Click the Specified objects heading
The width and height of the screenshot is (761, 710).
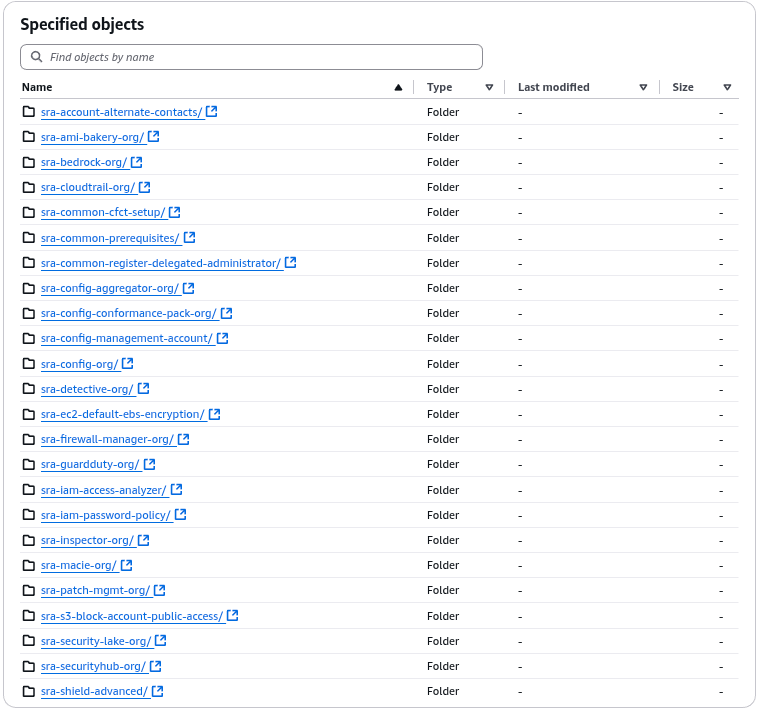click(82, 24)
